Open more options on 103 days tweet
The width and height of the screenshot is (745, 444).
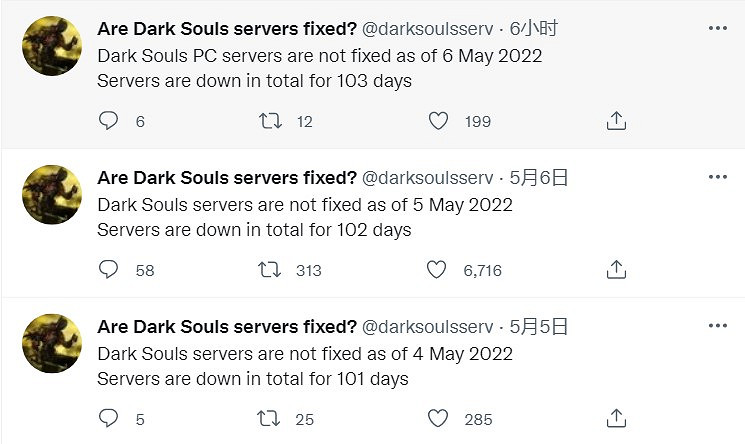(x=717, y=29)
